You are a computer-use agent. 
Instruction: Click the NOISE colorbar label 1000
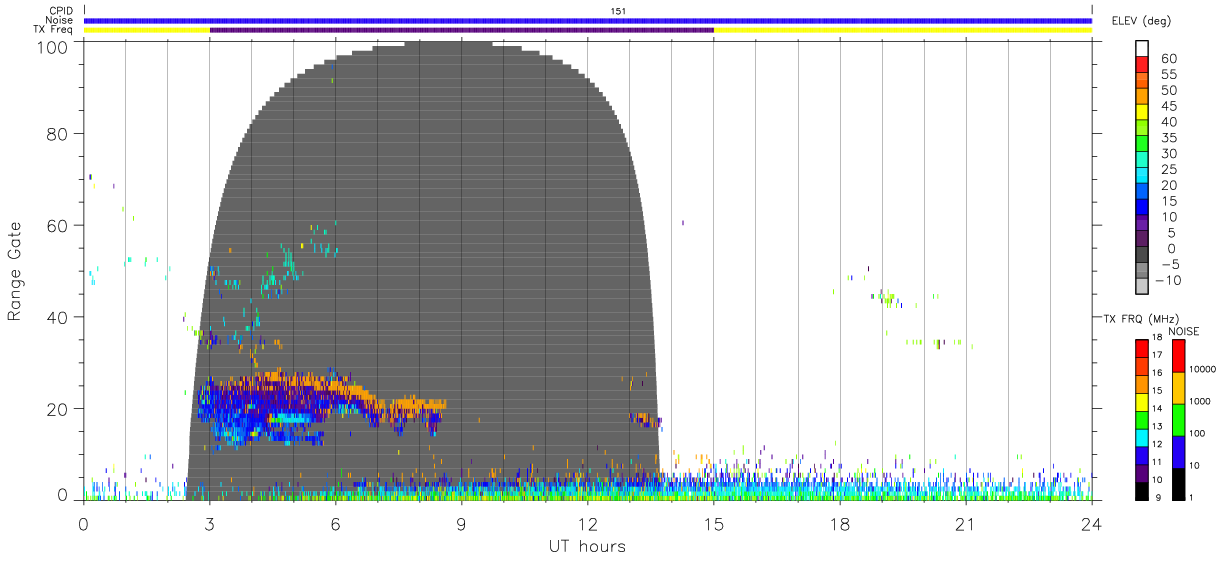click(1200, 401)
